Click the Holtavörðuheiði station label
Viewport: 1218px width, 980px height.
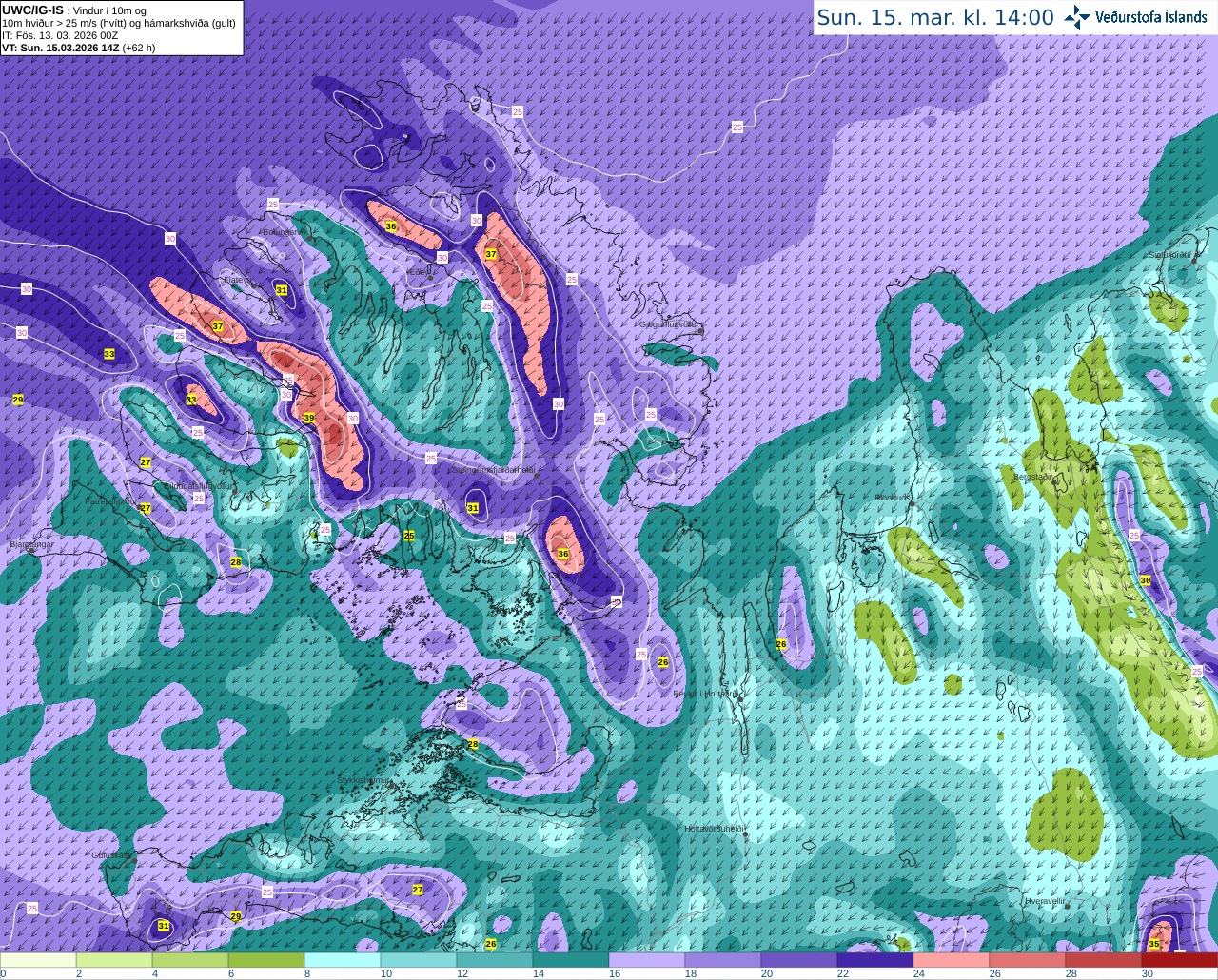[x=715, y=829]
